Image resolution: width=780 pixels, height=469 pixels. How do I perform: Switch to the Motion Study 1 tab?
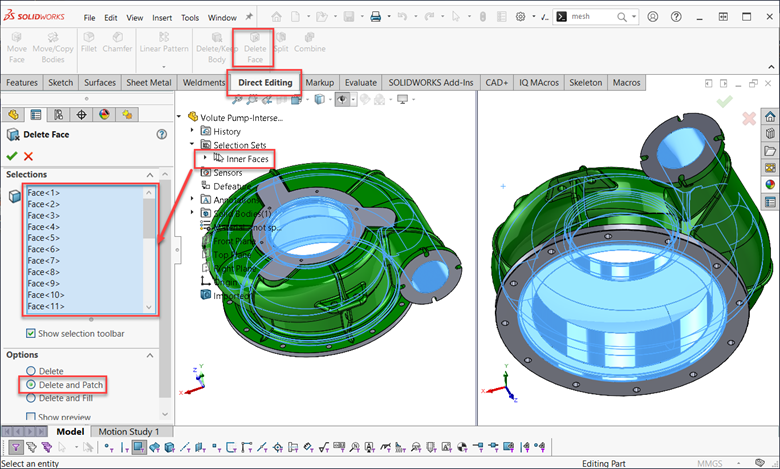point(129,432)
